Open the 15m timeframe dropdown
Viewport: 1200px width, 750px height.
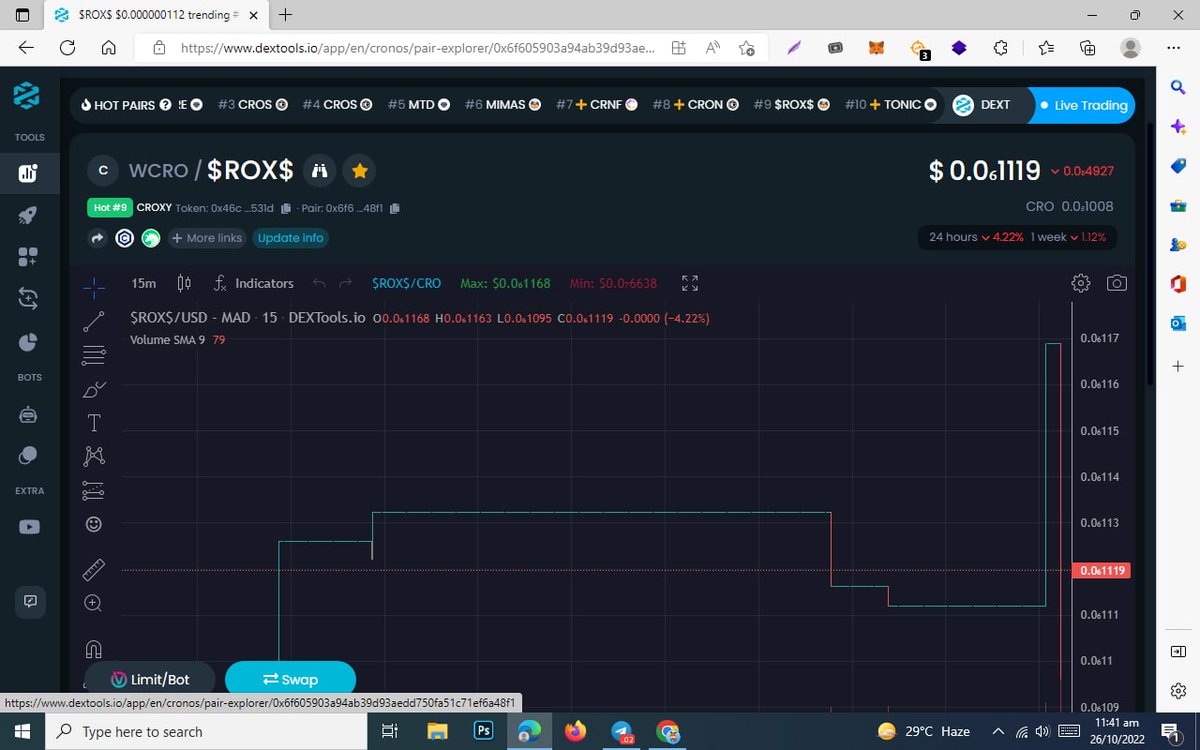143,283
